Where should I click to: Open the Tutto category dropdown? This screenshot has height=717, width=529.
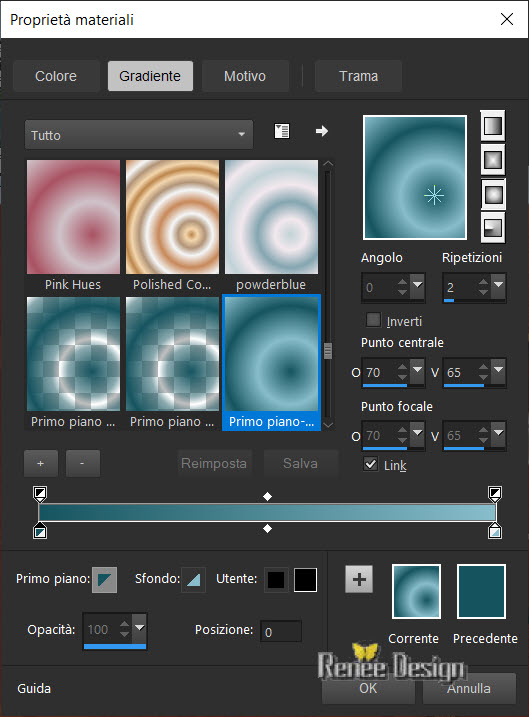139,135
